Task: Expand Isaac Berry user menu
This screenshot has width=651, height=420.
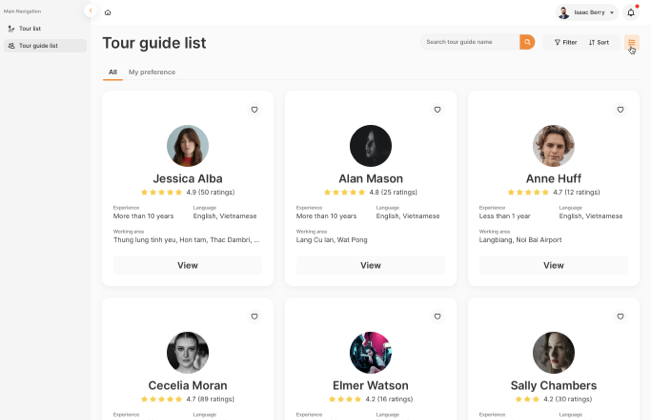Action: coord(587,12)
